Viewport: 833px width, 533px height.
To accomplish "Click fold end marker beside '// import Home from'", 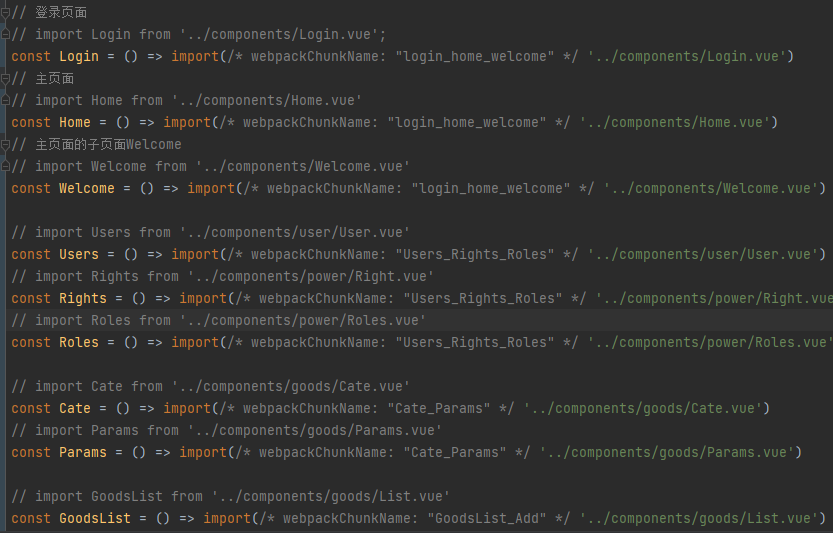I will (x=5, y=100).
